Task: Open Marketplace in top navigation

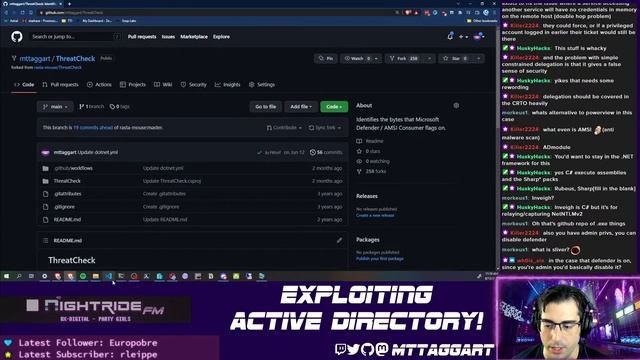Action: click(194, 37)
